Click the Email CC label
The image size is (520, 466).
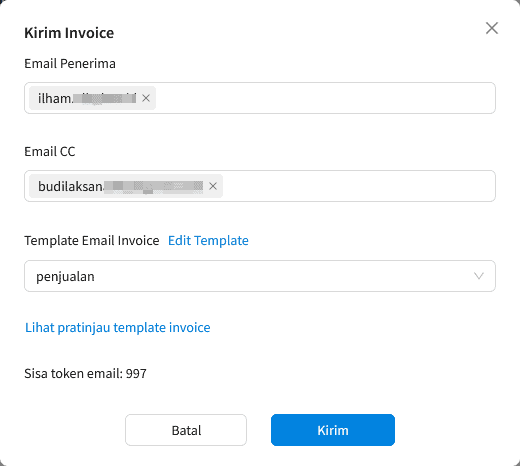point(50,152)
